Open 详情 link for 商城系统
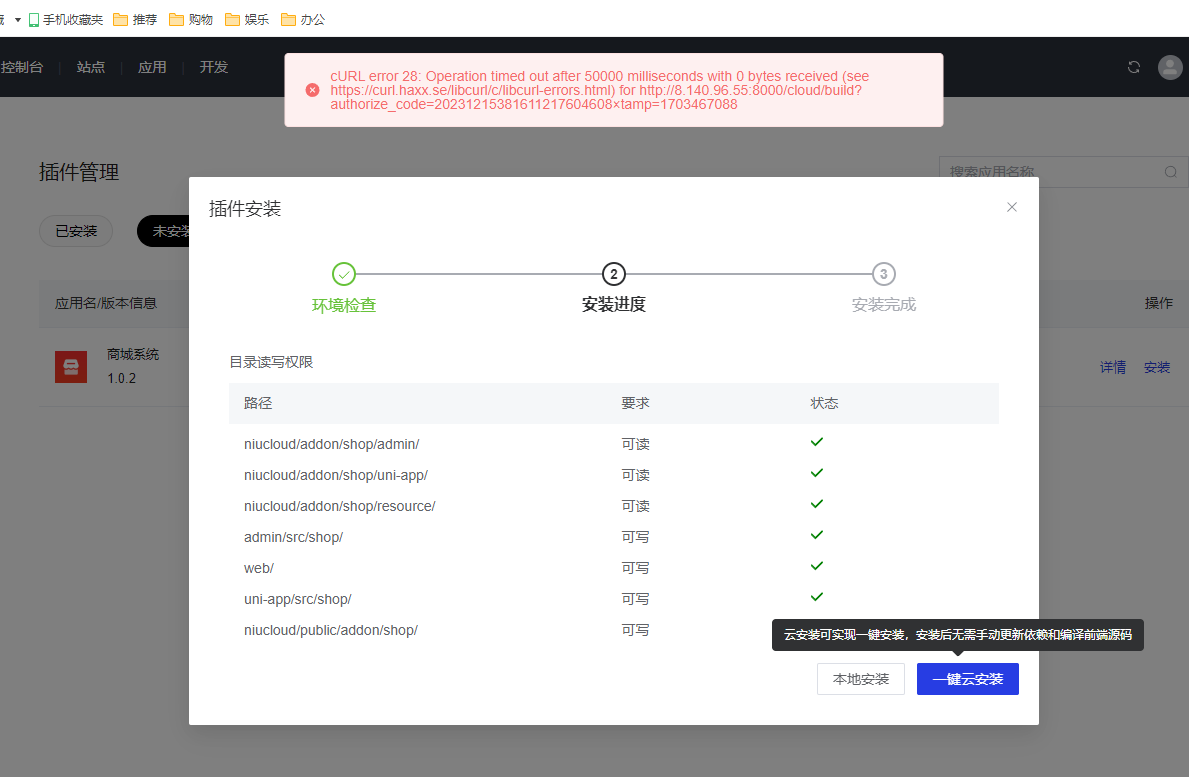This screenshot has width=1189, height=777. coord(1113,367)
